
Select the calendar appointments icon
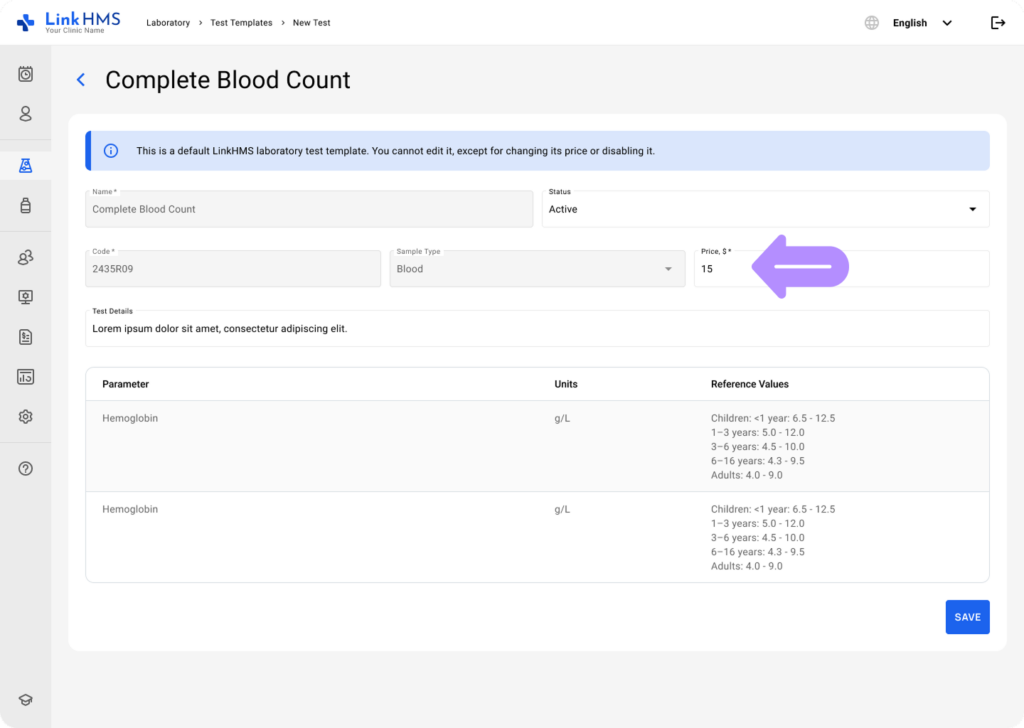[x=24, y=73]
